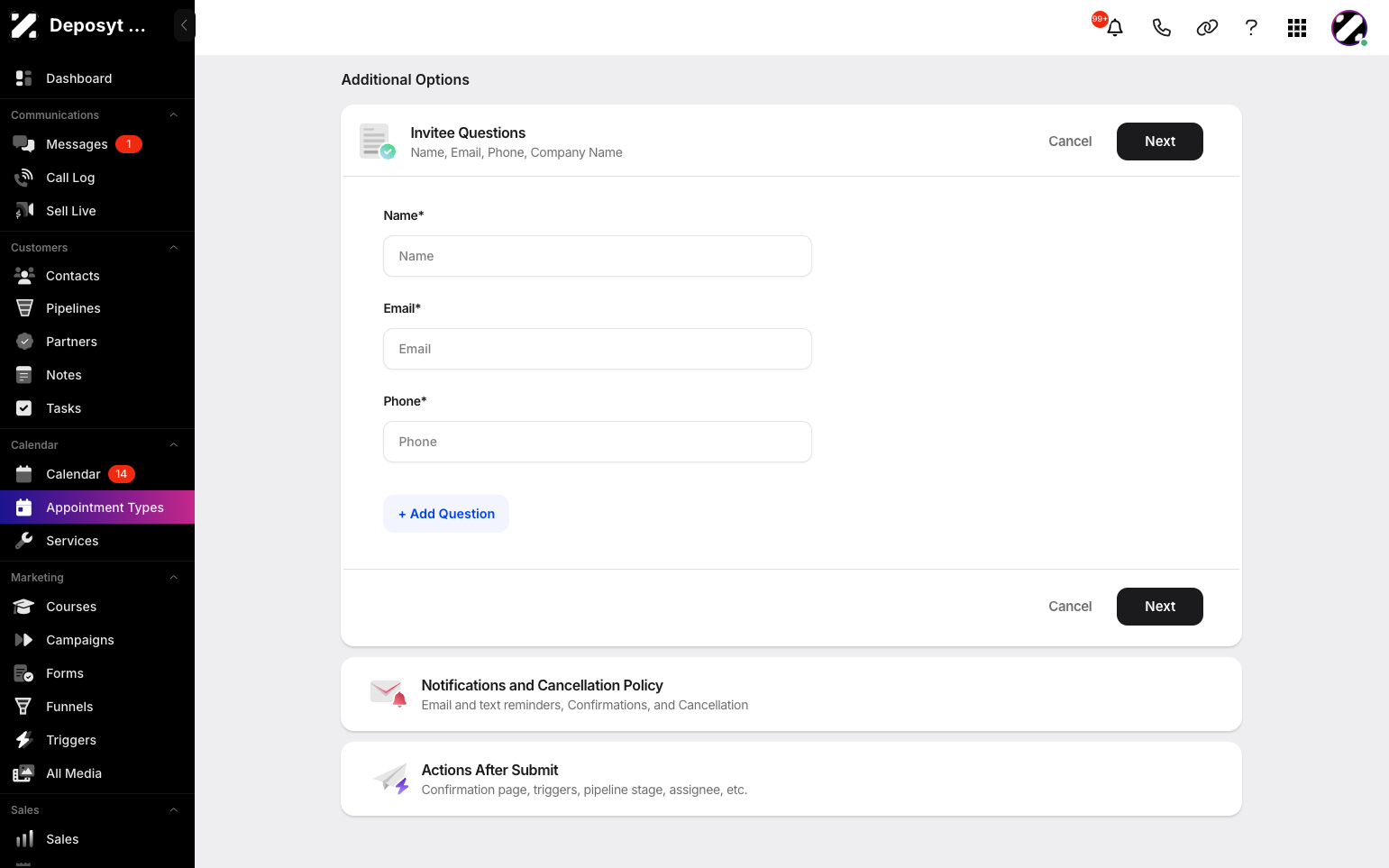Click the Contacts people icon

tap(24, 276)
